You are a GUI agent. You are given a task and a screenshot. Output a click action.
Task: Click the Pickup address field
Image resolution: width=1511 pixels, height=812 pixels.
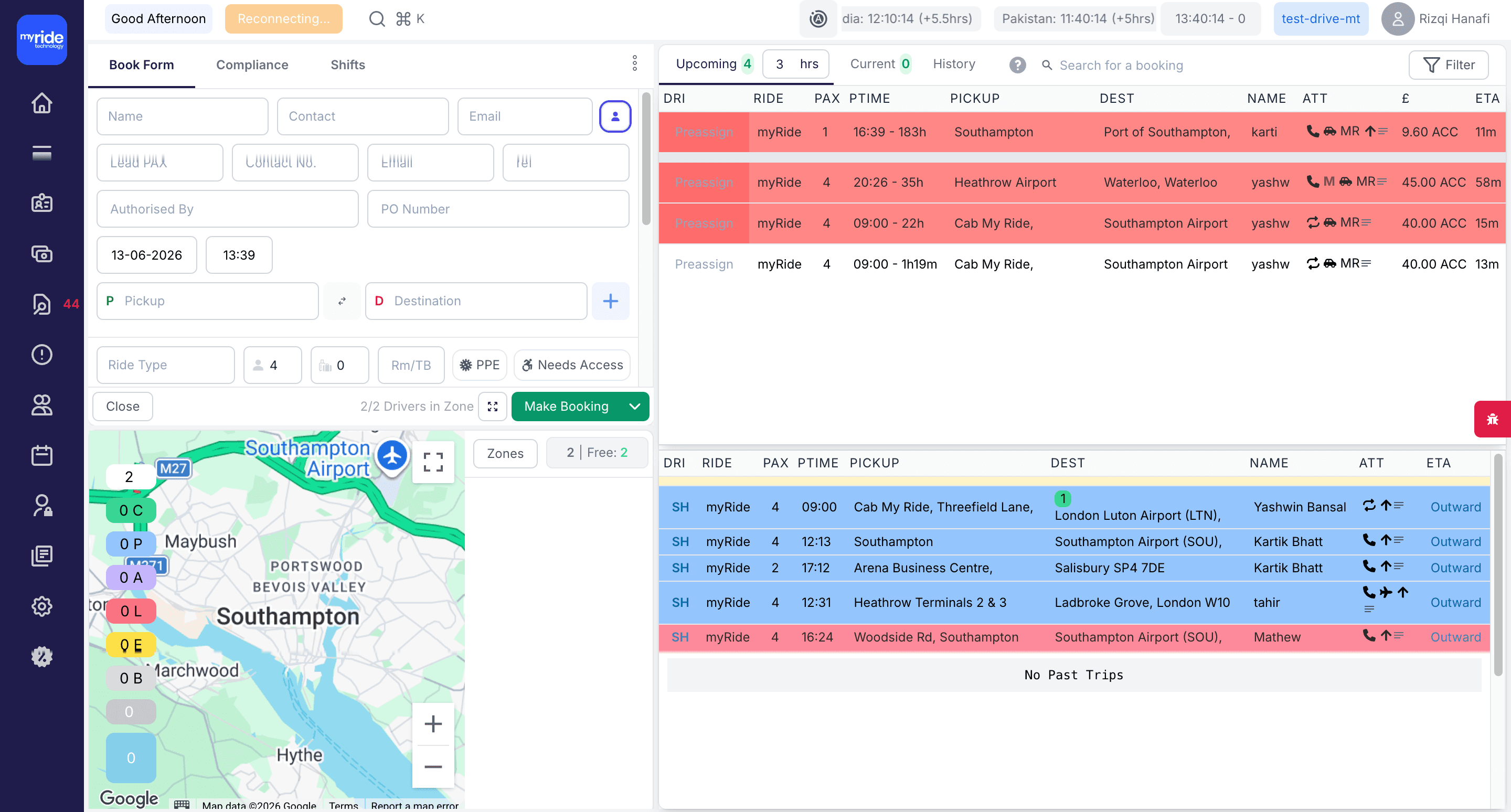pos(208,301)
